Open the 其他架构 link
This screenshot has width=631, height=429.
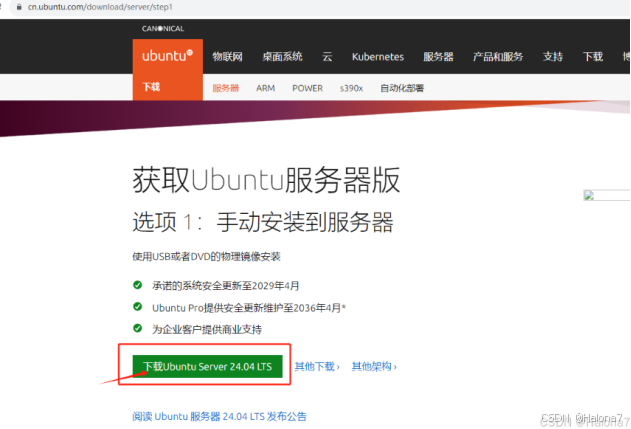[x=374, y=366]
